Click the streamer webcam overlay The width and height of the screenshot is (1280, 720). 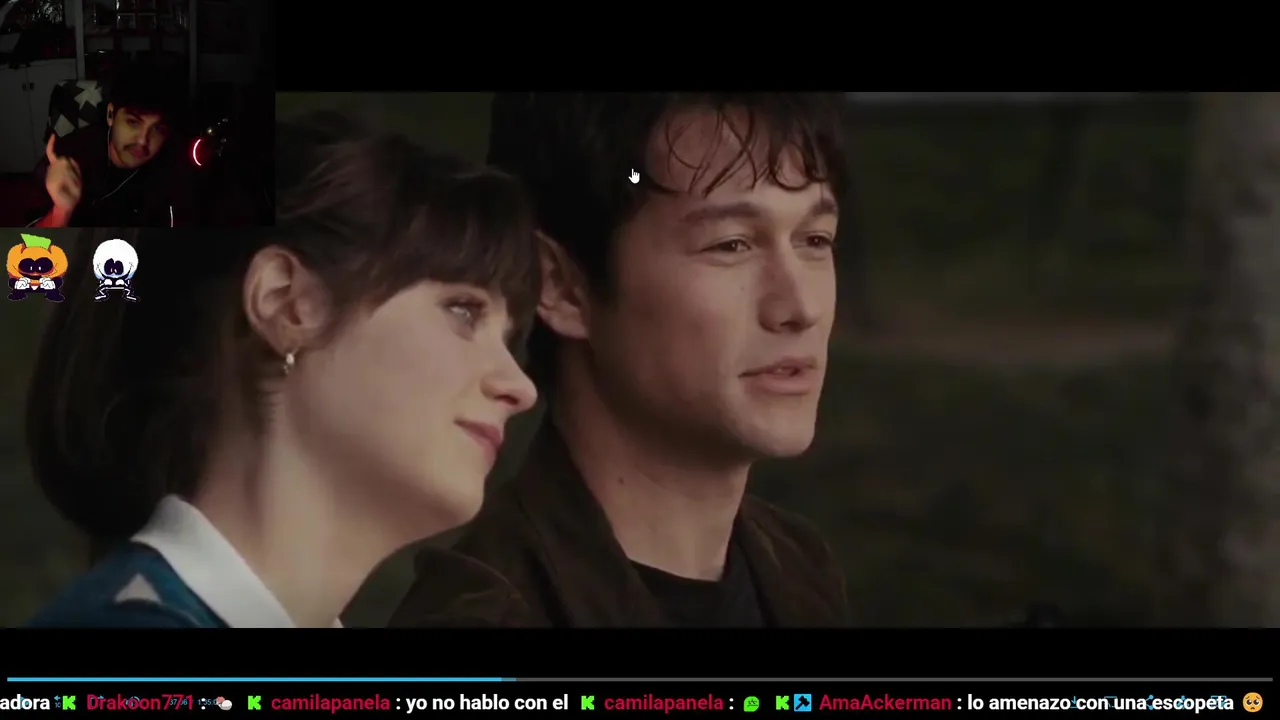137,114
